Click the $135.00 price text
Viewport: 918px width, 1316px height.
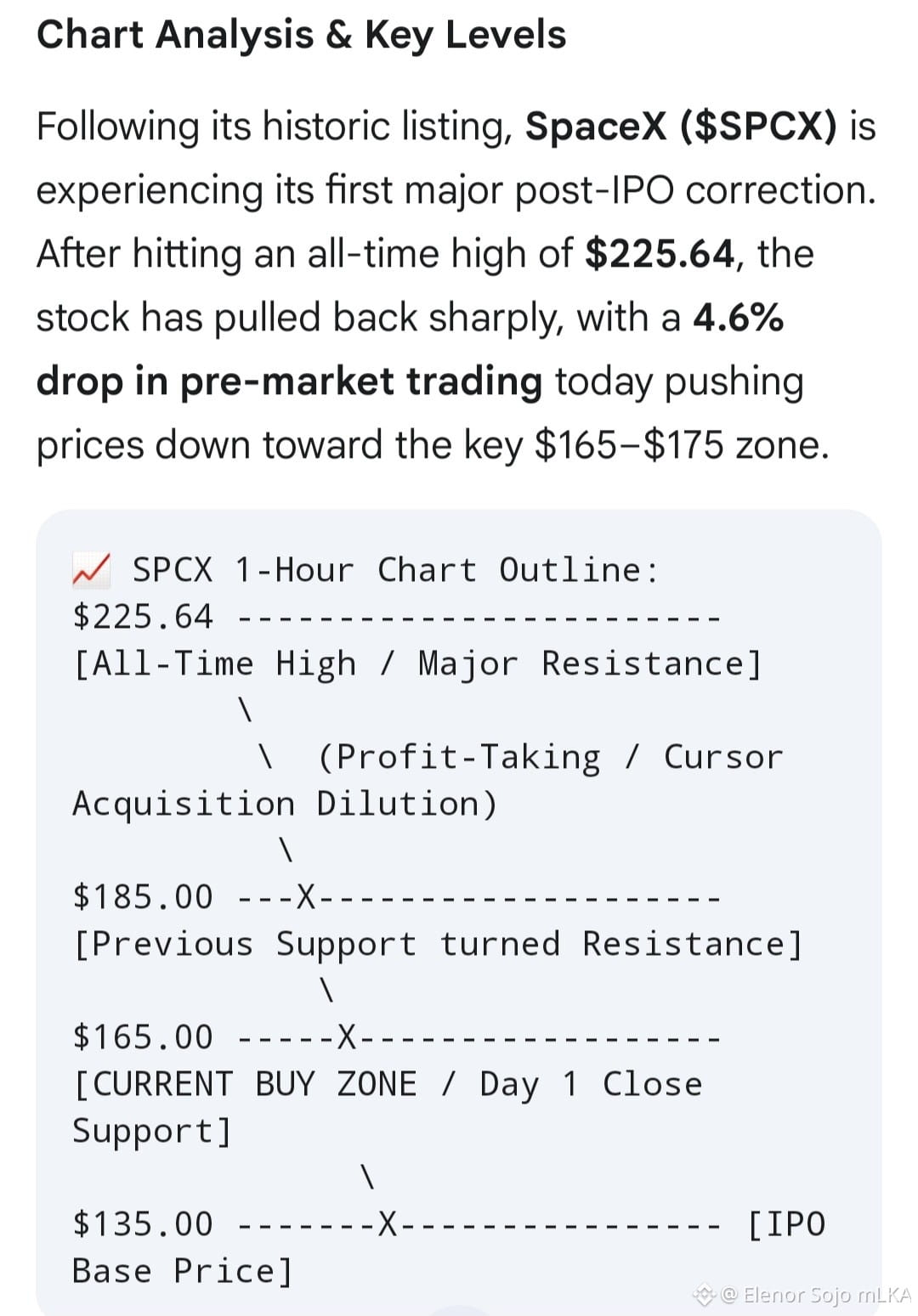point(143,1224)
